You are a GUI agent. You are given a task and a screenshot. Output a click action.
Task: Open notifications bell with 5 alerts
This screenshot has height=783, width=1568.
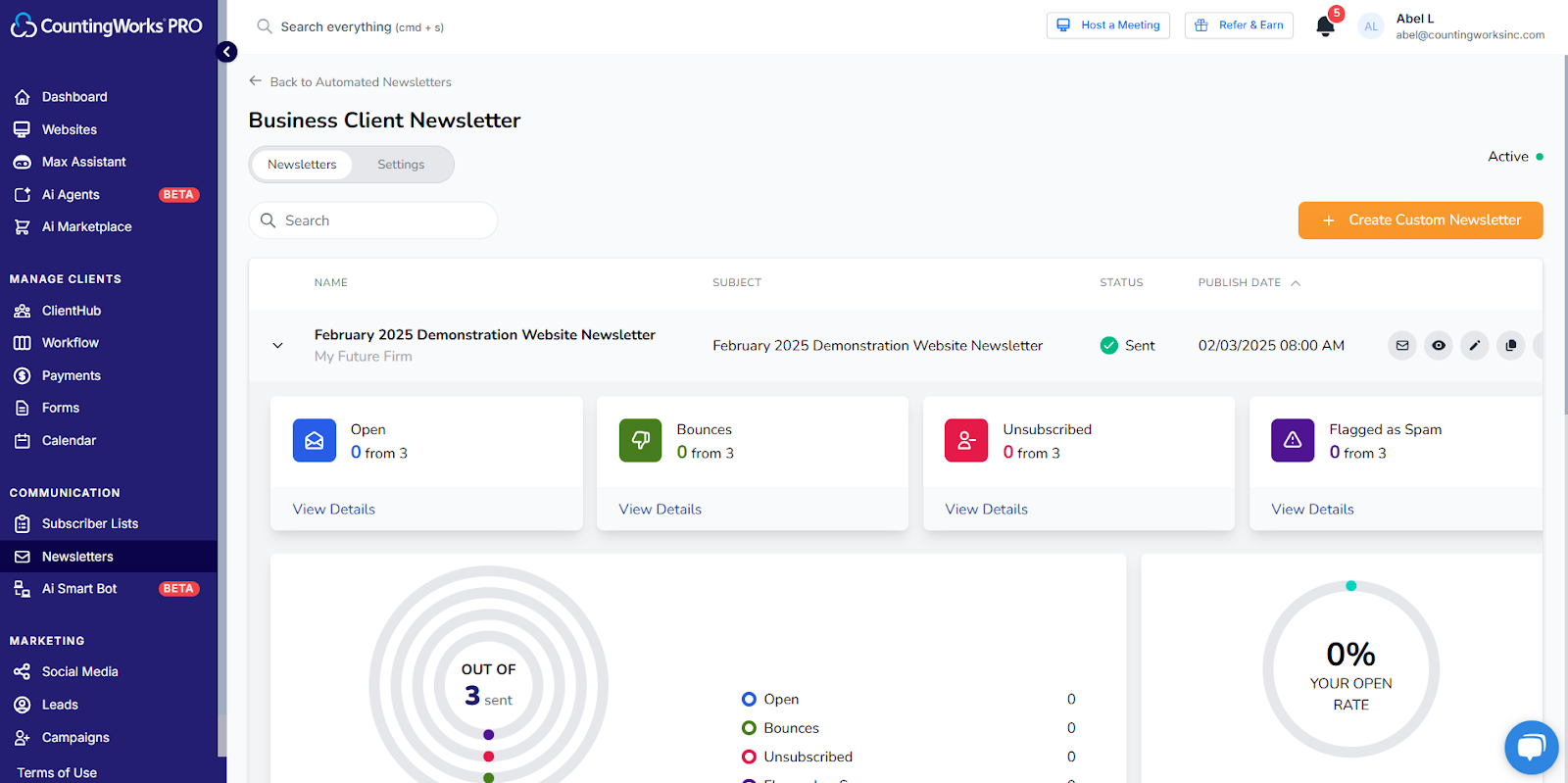click(1326, 24)
